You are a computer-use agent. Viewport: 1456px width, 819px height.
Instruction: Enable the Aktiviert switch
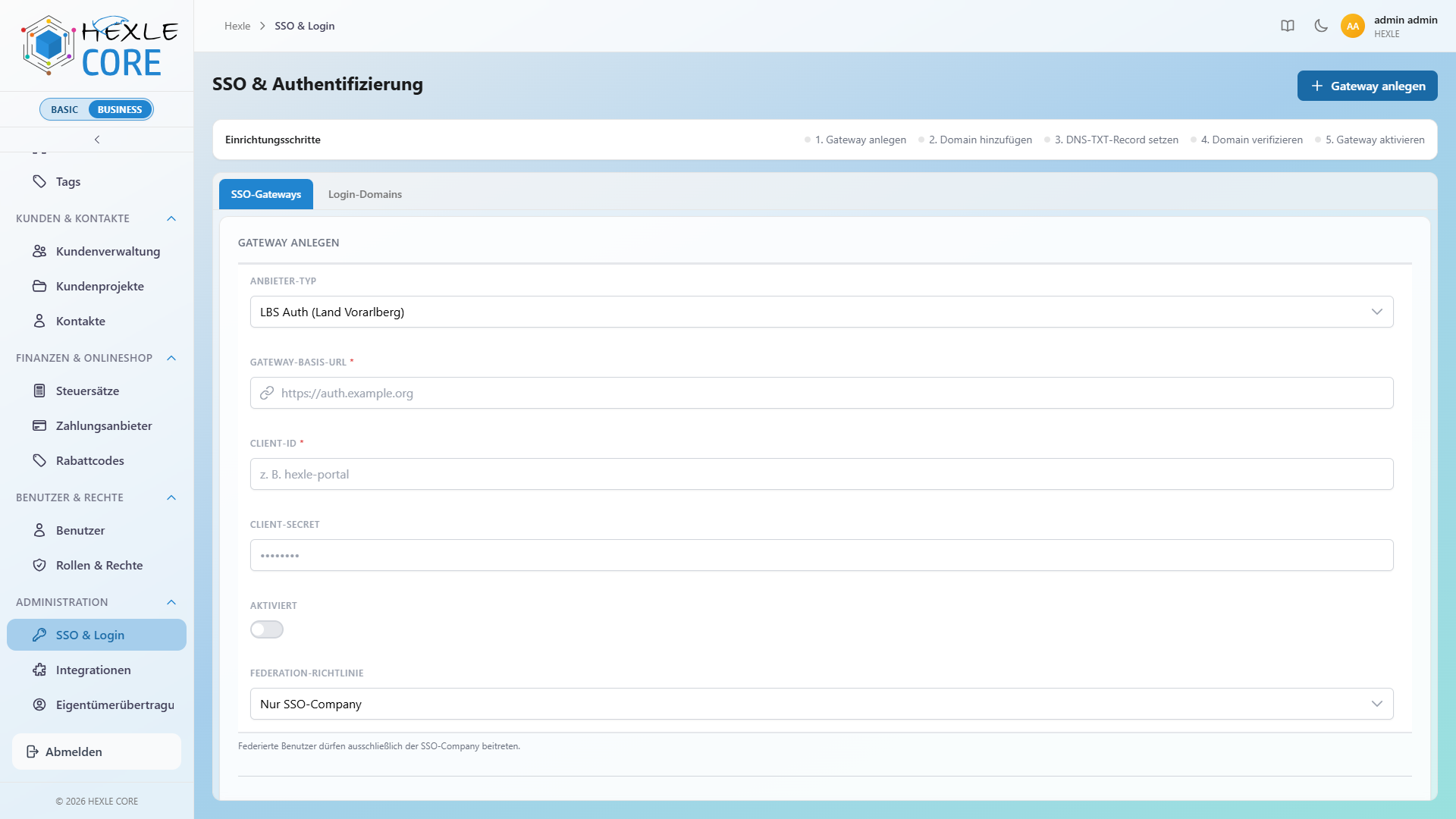pyautogui.click(x=267, y=629)
